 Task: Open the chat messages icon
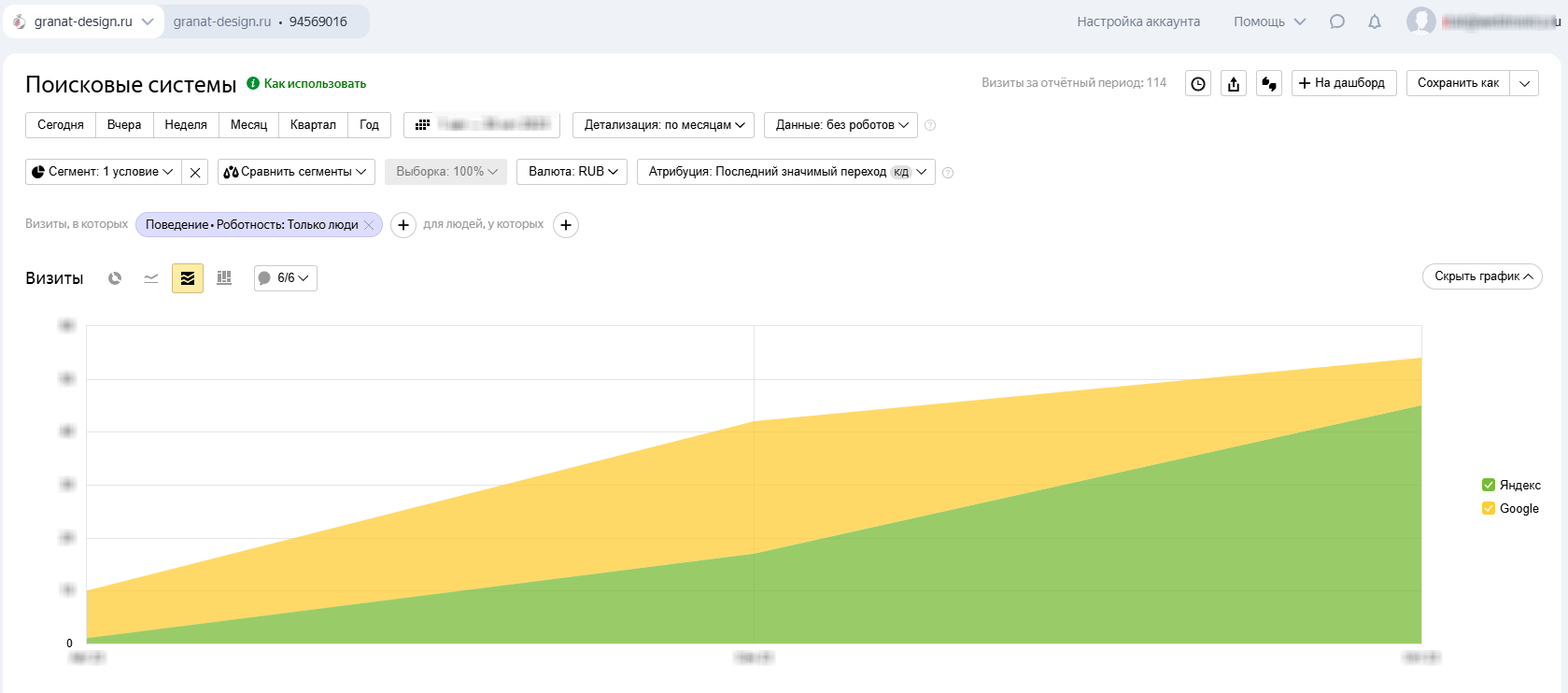(x=1337, y=21)
